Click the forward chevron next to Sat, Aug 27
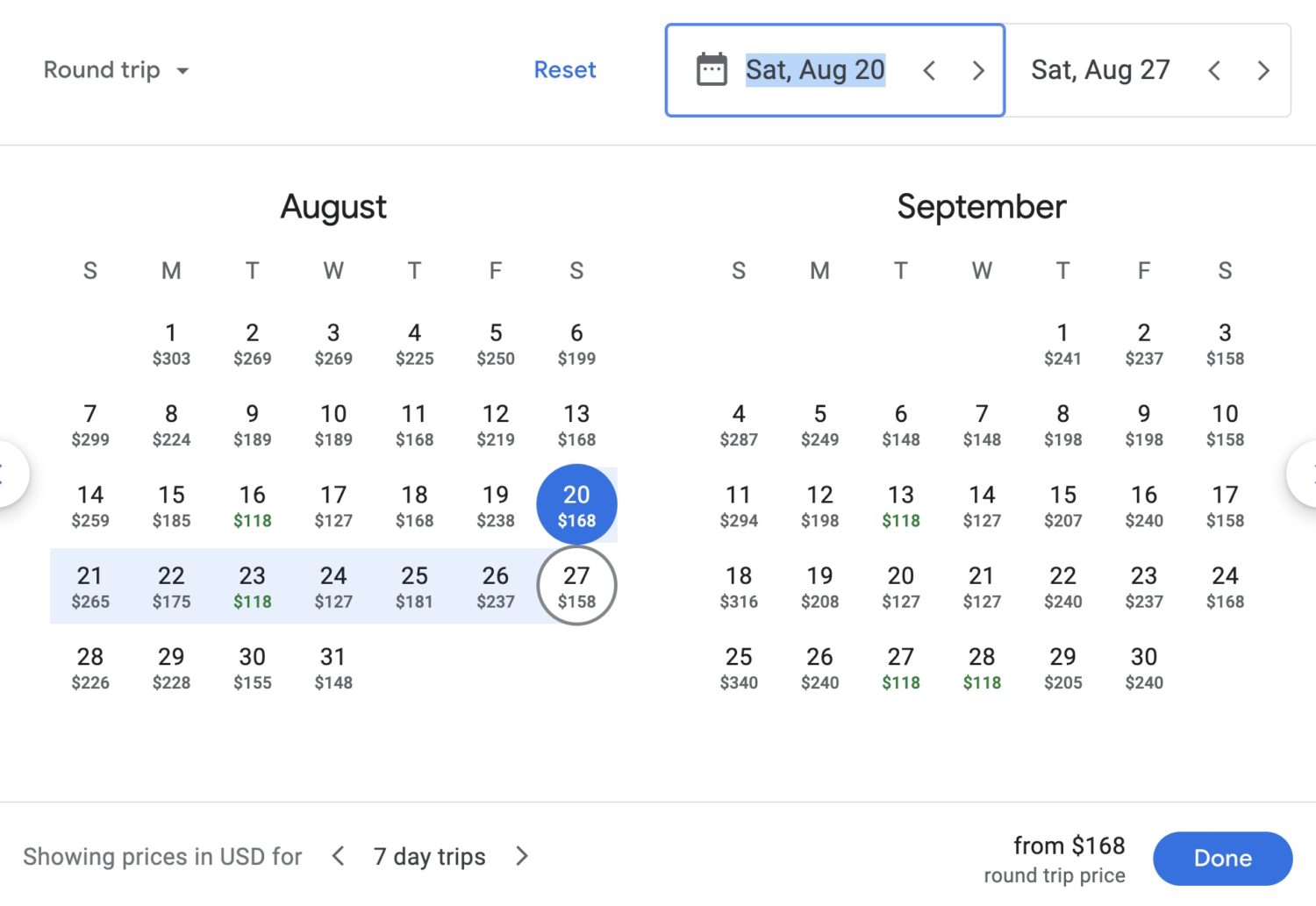The height and width of the screenshot is (906, 1316). tap(1263, 70)
